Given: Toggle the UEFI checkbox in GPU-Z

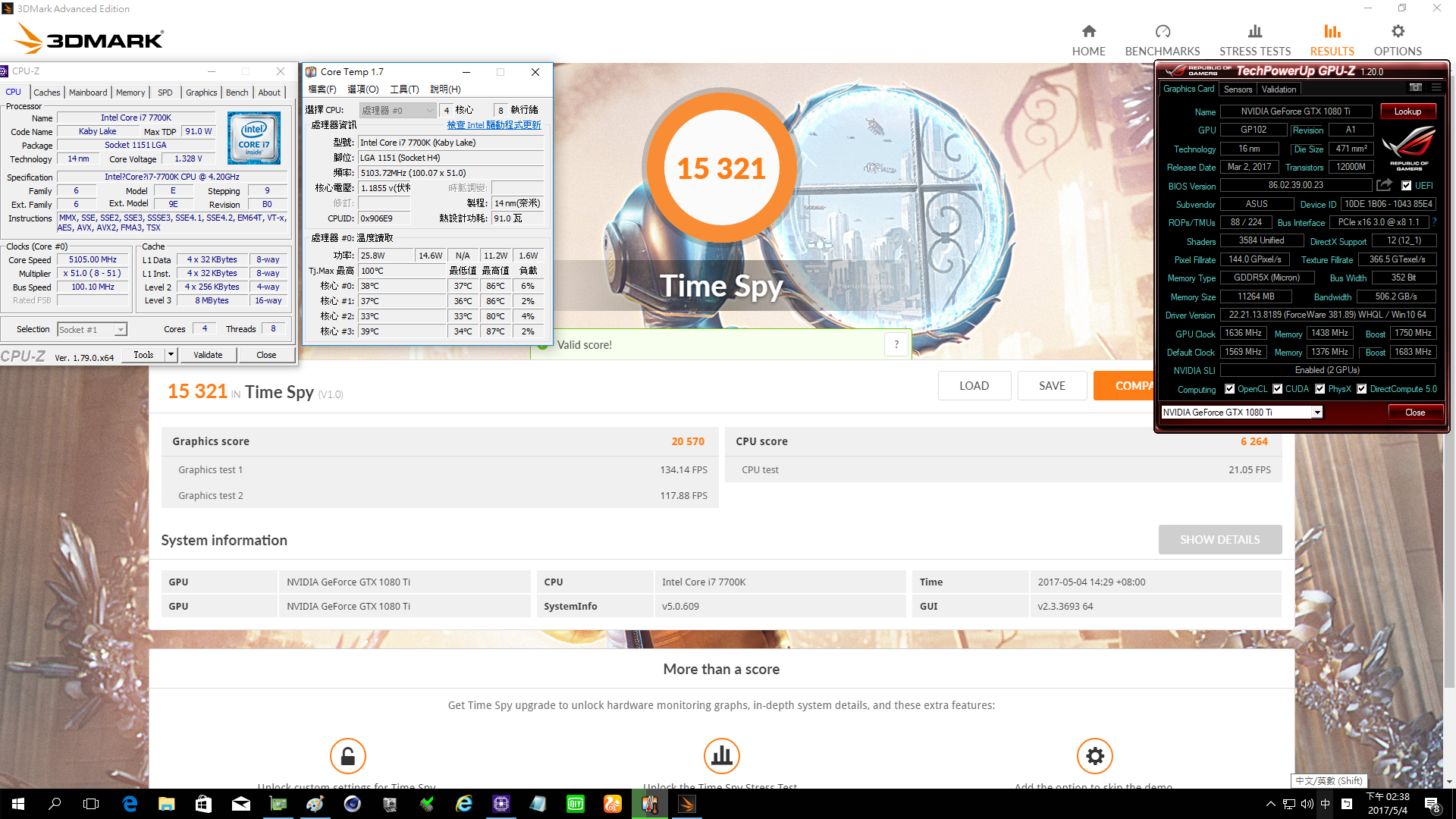Looking at the screenshot, I should (x=1407, y=186).
